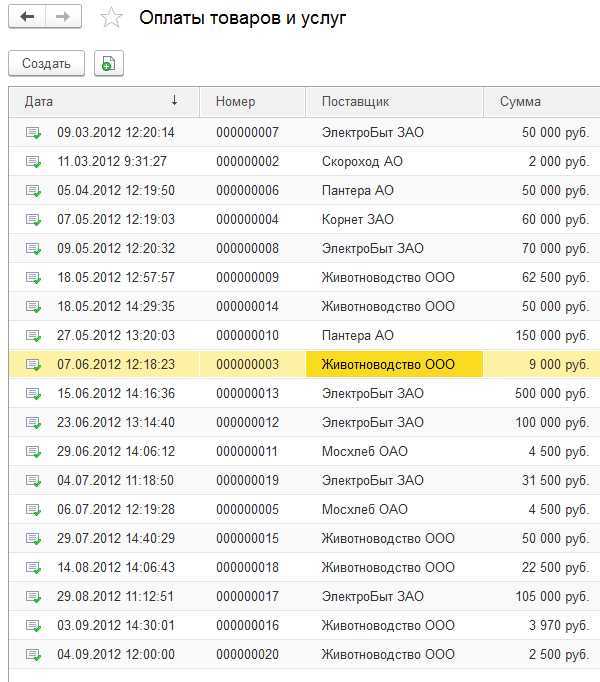Go back with the left arrow button
Viewport: 600px width, 682px height.
pos(27,17)
